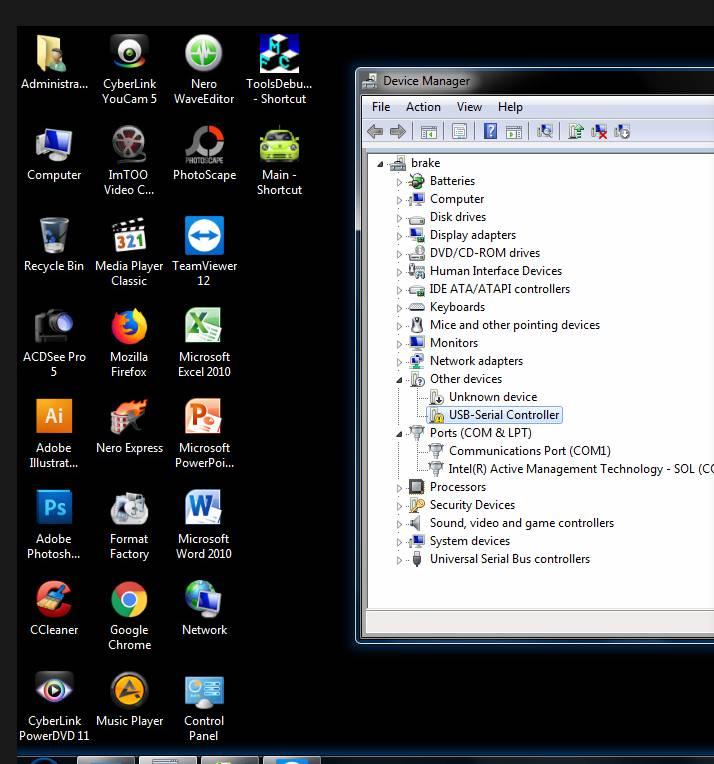Select the Security Devices row
Viewport: 714px width, 764px height.
coord(472,505)
